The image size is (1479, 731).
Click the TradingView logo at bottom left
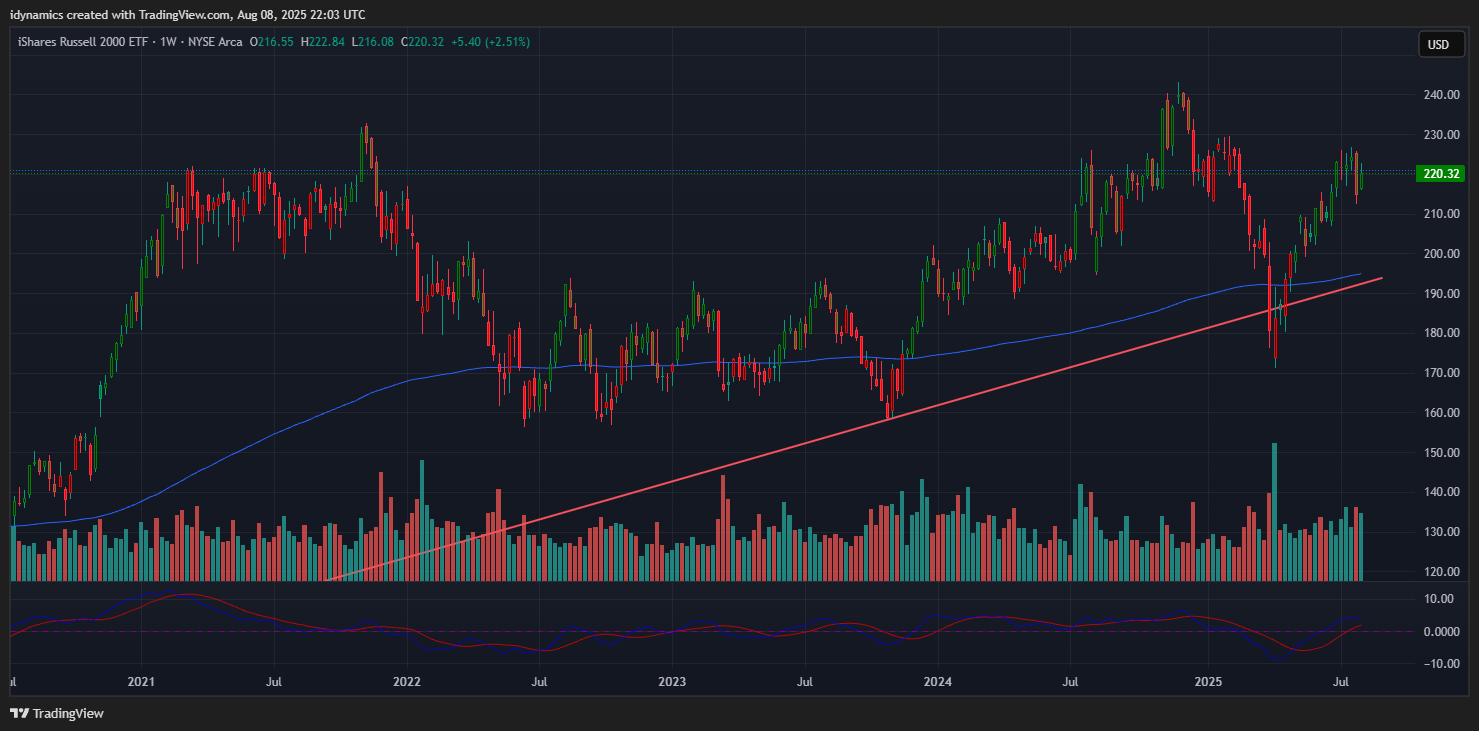[57, 713]
